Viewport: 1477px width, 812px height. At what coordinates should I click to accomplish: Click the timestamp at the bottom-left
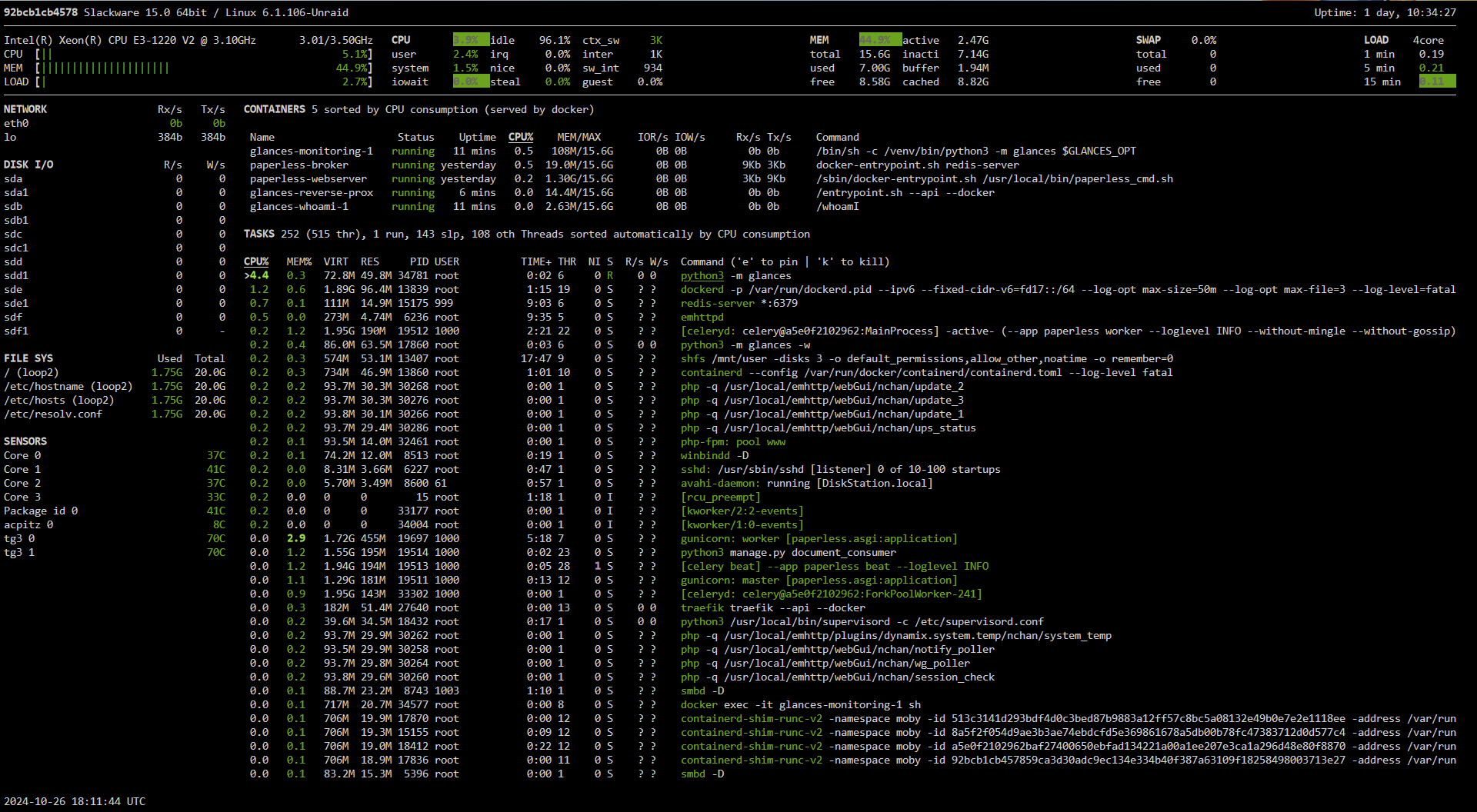click(75, 801)
